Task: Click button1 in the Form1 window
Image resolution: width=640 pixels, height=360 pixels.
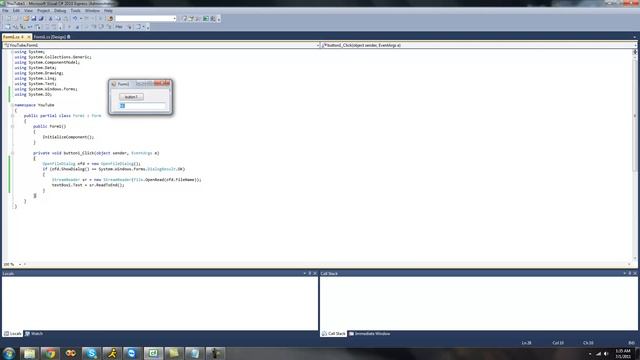Action: pyautogui.click(x=131, y=97)
